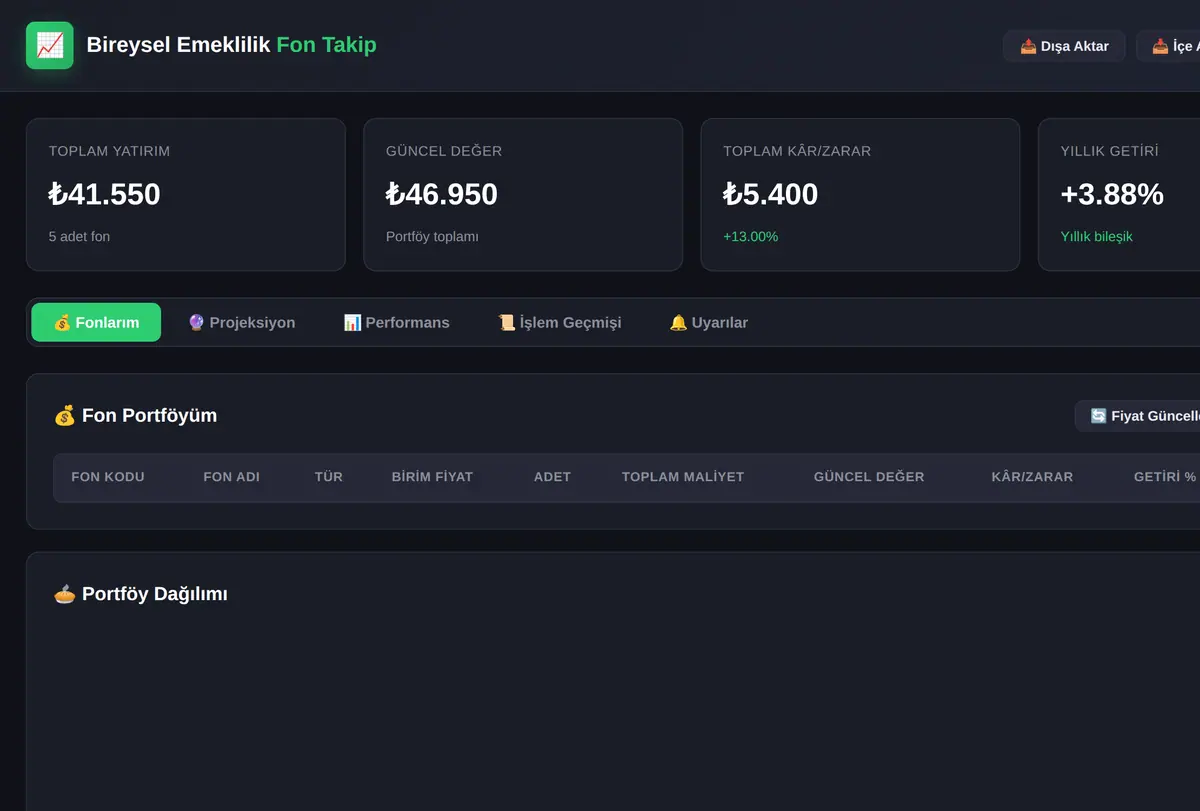Viewport: 1200px width, 811px height.
Task: Click the Fiyat Güncelle refresh button
Action: 1137,416
